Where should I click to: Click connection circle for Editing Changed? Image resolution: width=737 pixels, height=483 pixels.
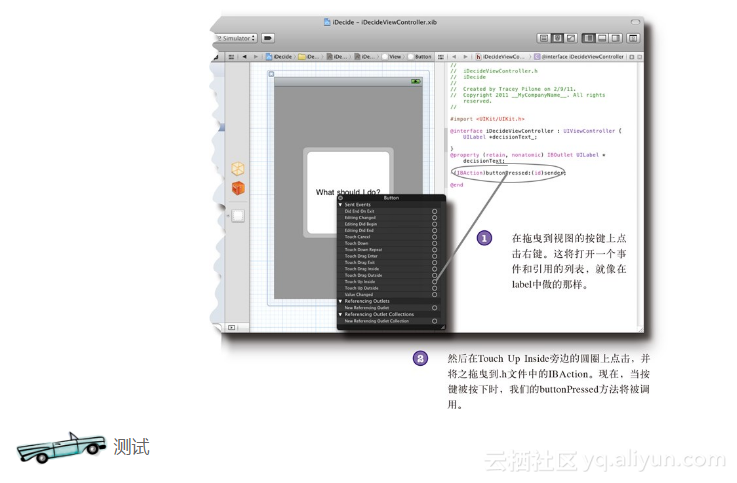point(434,218)
